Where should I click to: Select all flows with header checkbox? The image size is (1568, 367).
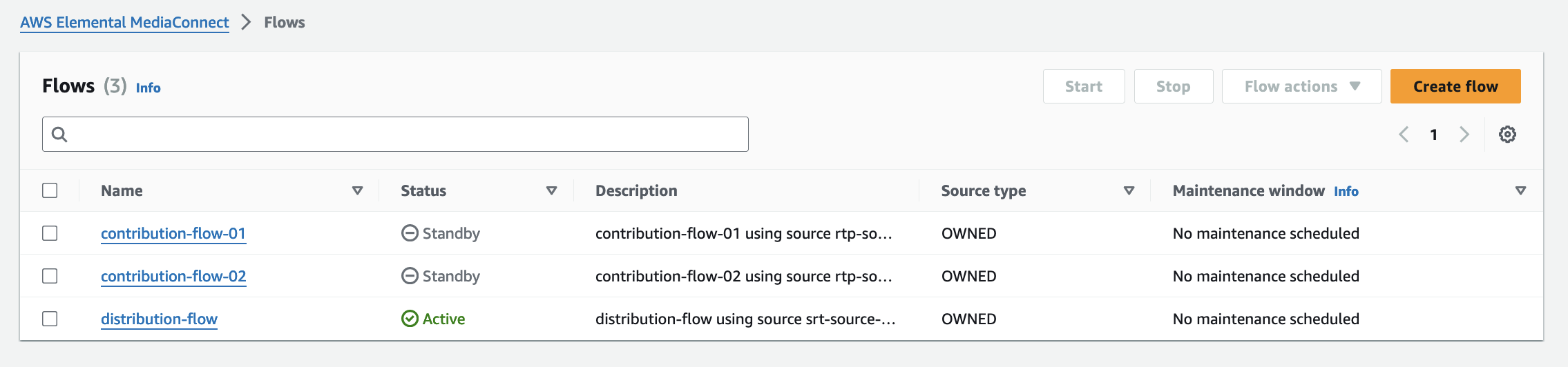point(50,190)
